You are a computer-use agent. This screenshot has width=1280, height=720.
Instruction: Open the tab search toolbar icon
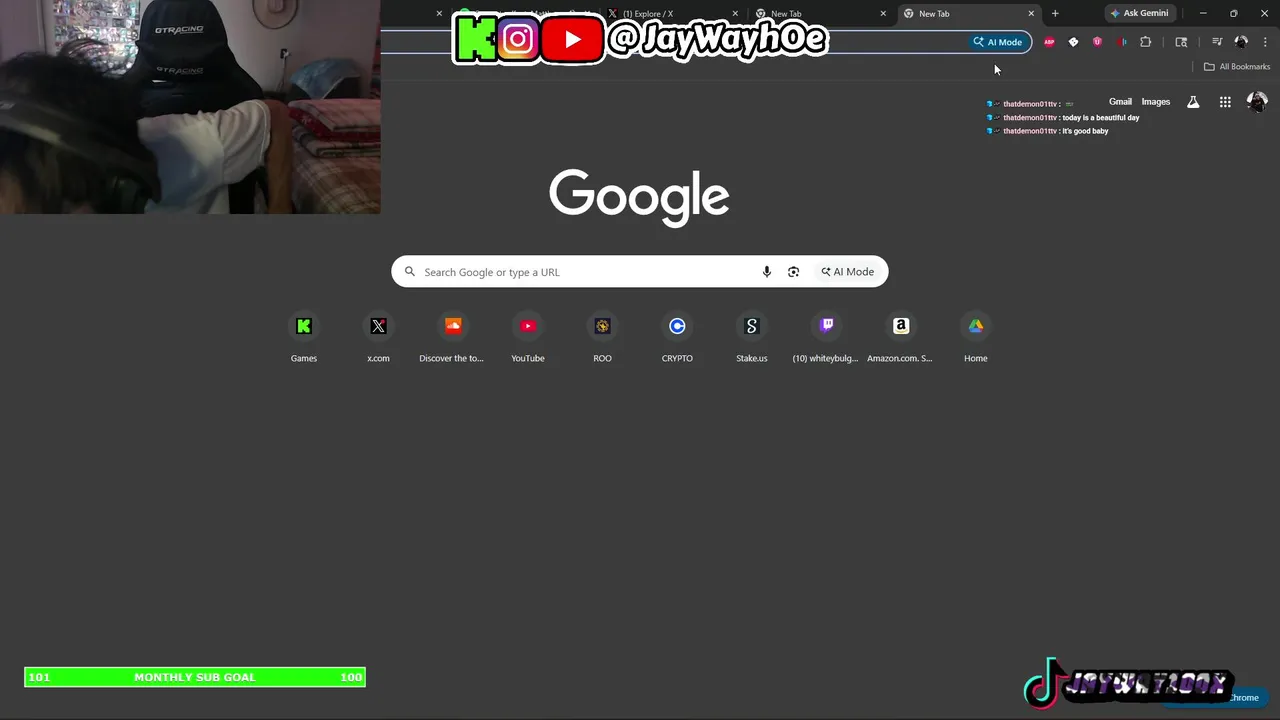click(1181, 42)
